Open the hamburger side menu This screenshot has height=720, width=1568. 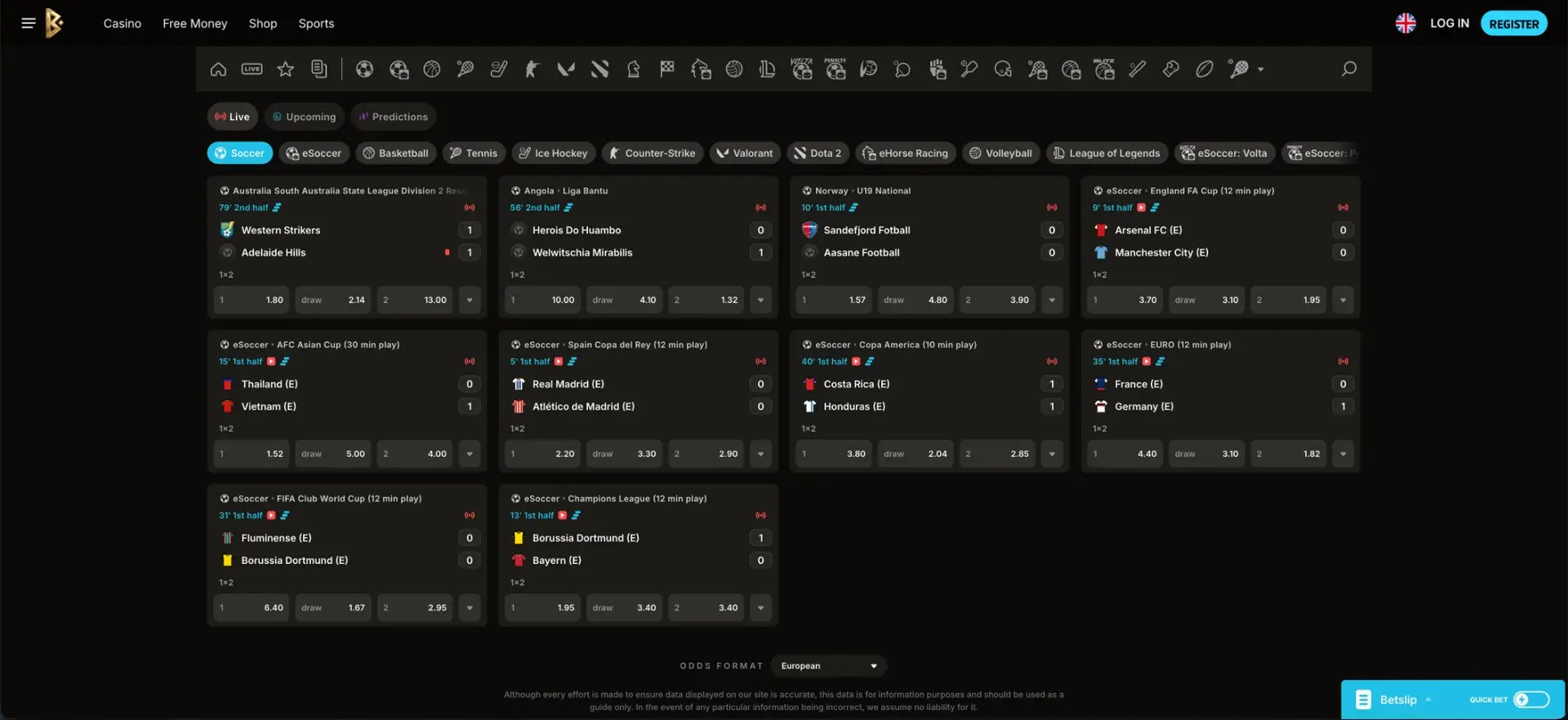pyautogui.click(x=29, y=23)
